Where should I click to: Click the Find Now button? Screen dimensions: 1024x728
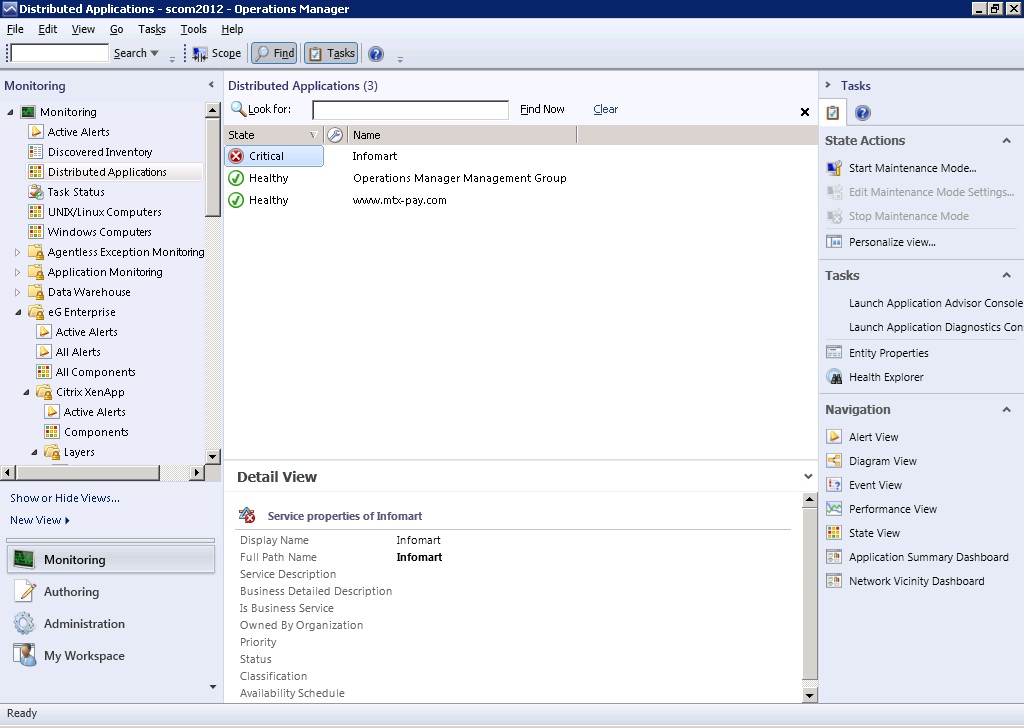click(542, 110)
